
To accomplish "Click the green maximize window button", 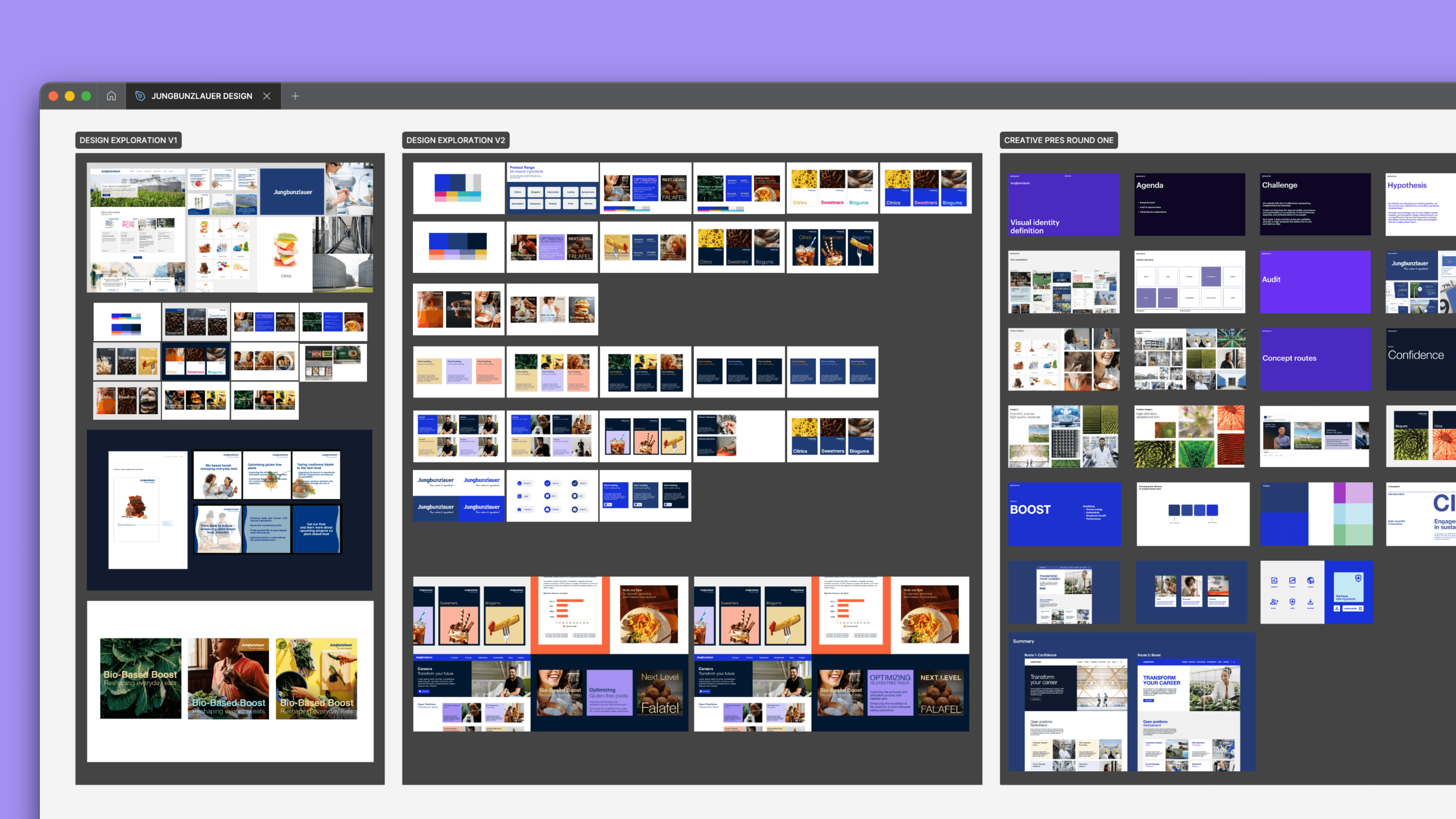I will tap(86, 96).
